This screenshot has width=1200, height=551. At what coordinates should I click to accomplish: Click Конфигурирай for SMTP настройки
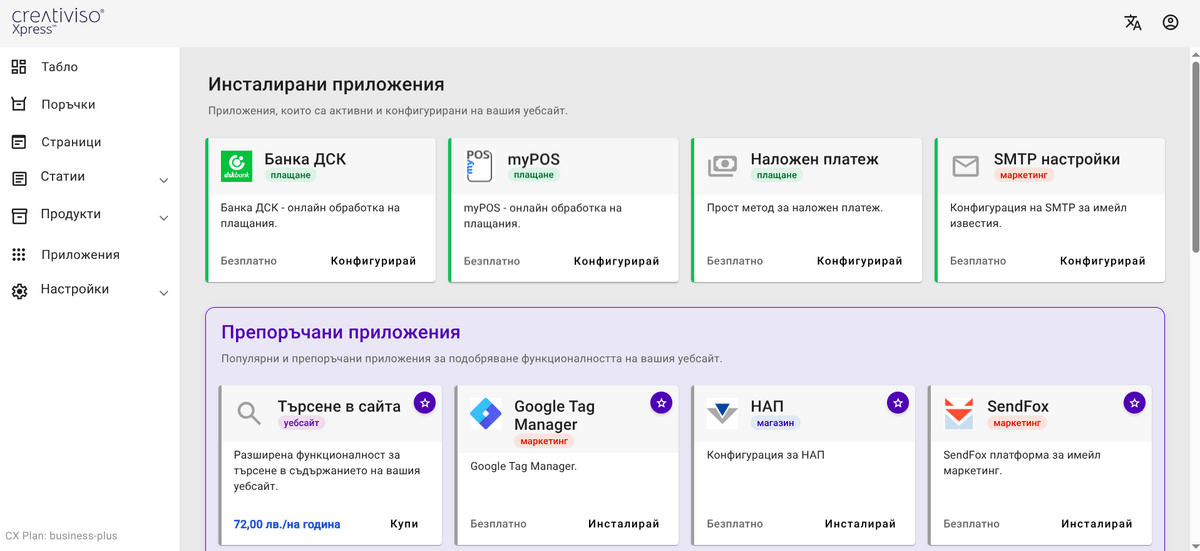[1102, 261]
